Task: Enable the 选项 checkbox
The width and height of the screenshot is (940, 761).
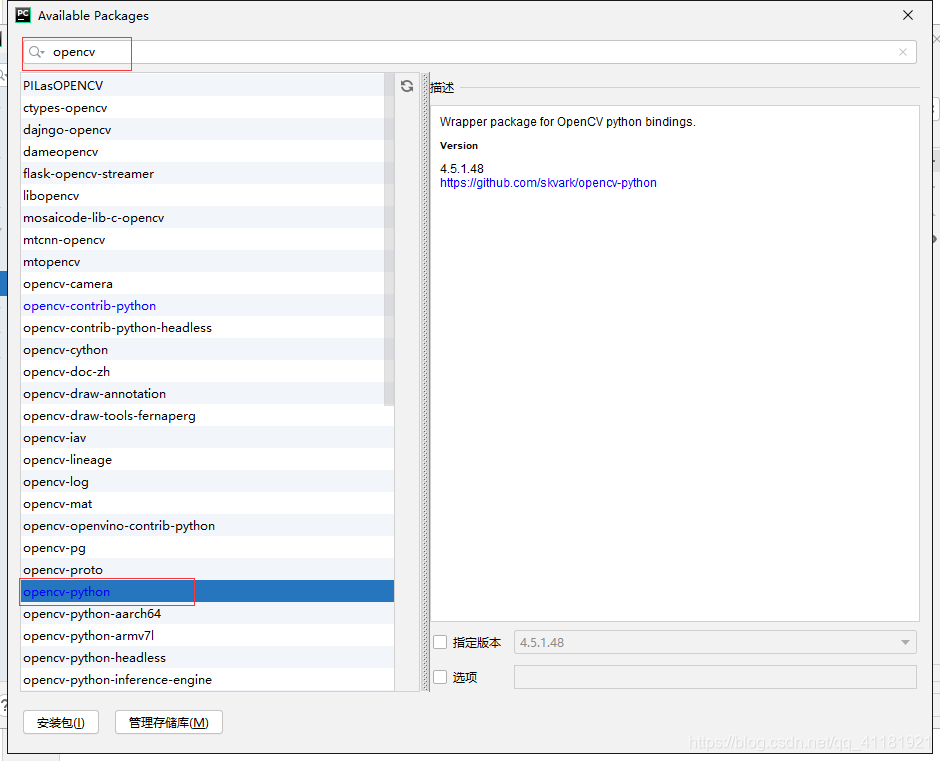Action: click(x=440, y=677)
